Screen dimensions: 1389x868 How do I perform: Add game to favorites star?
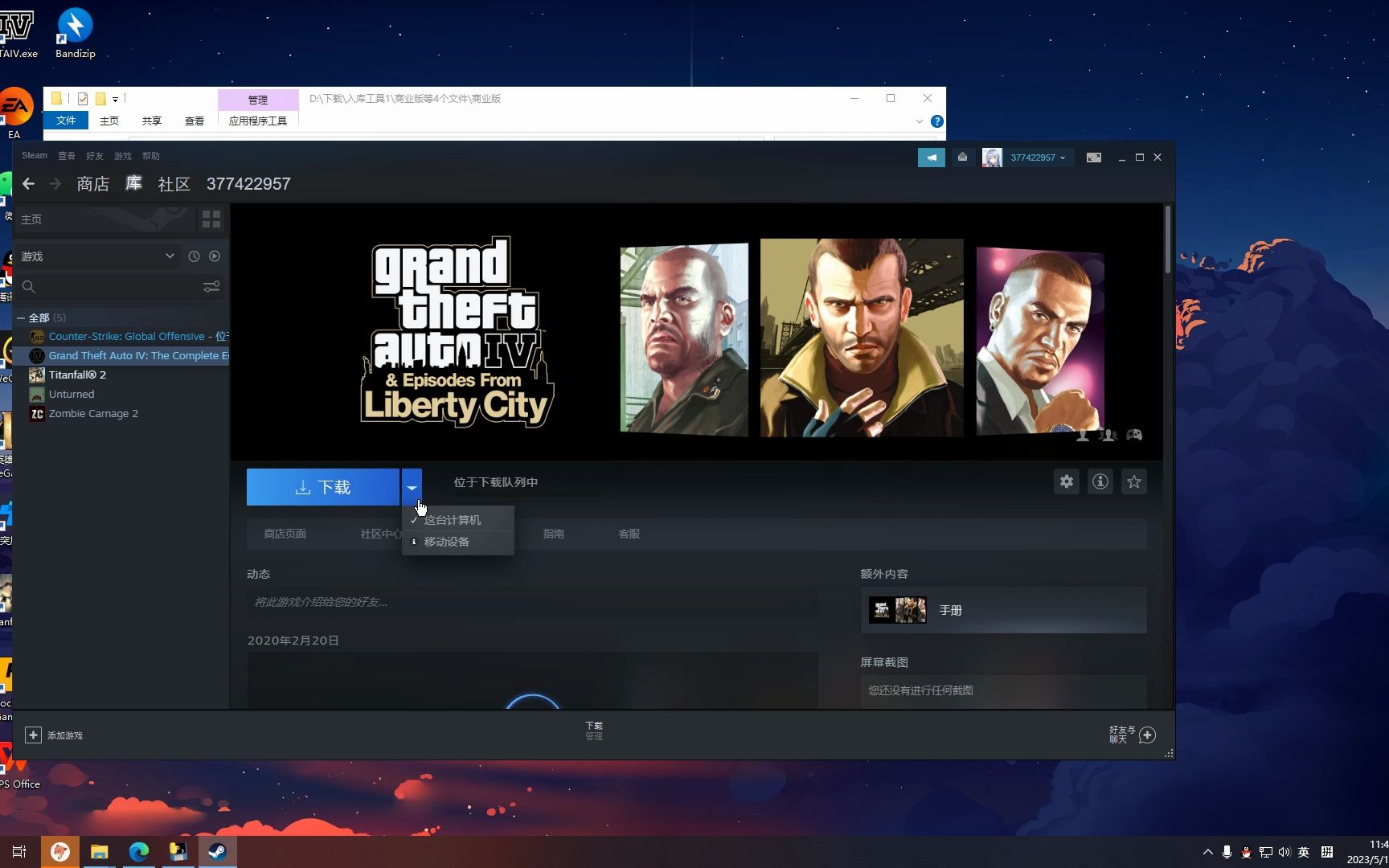click(1134, 481)
